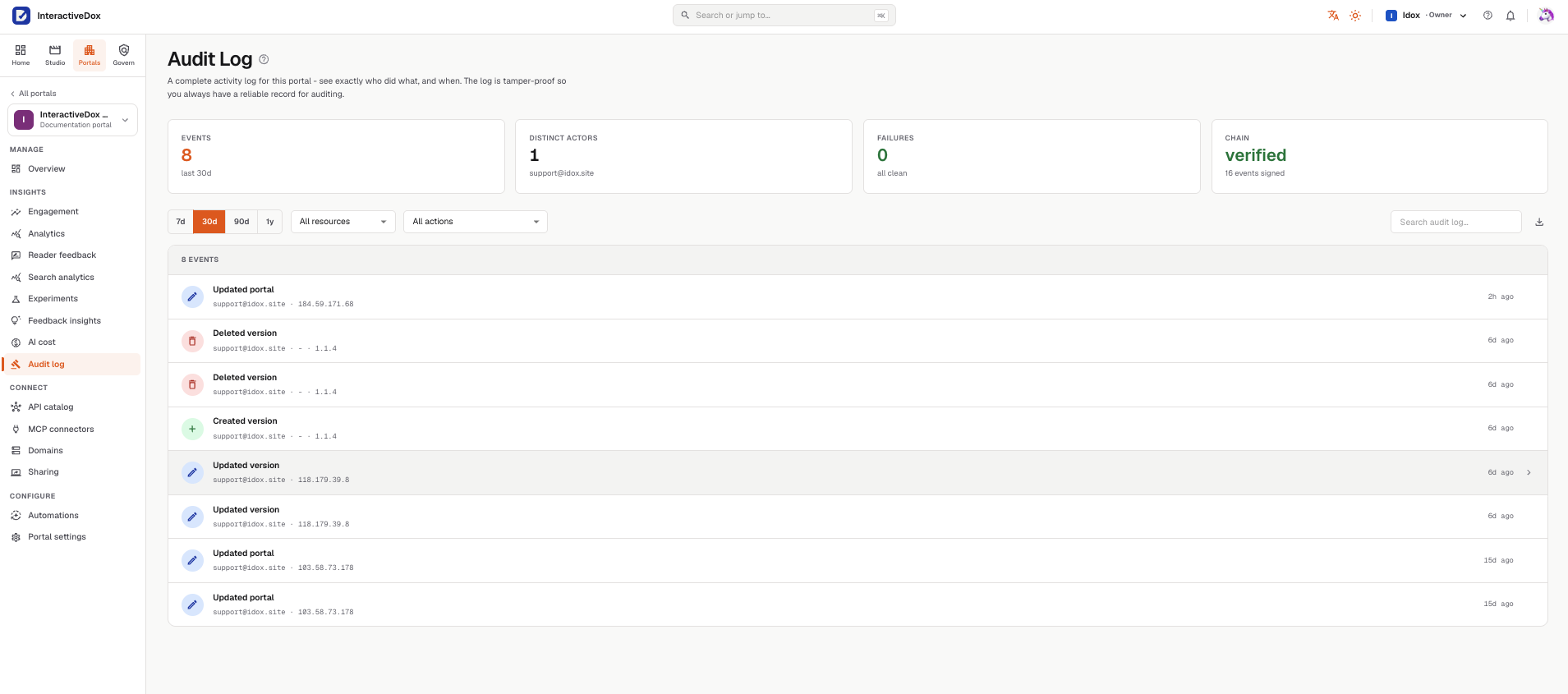Open MCP connectors page

click(61, 430)
